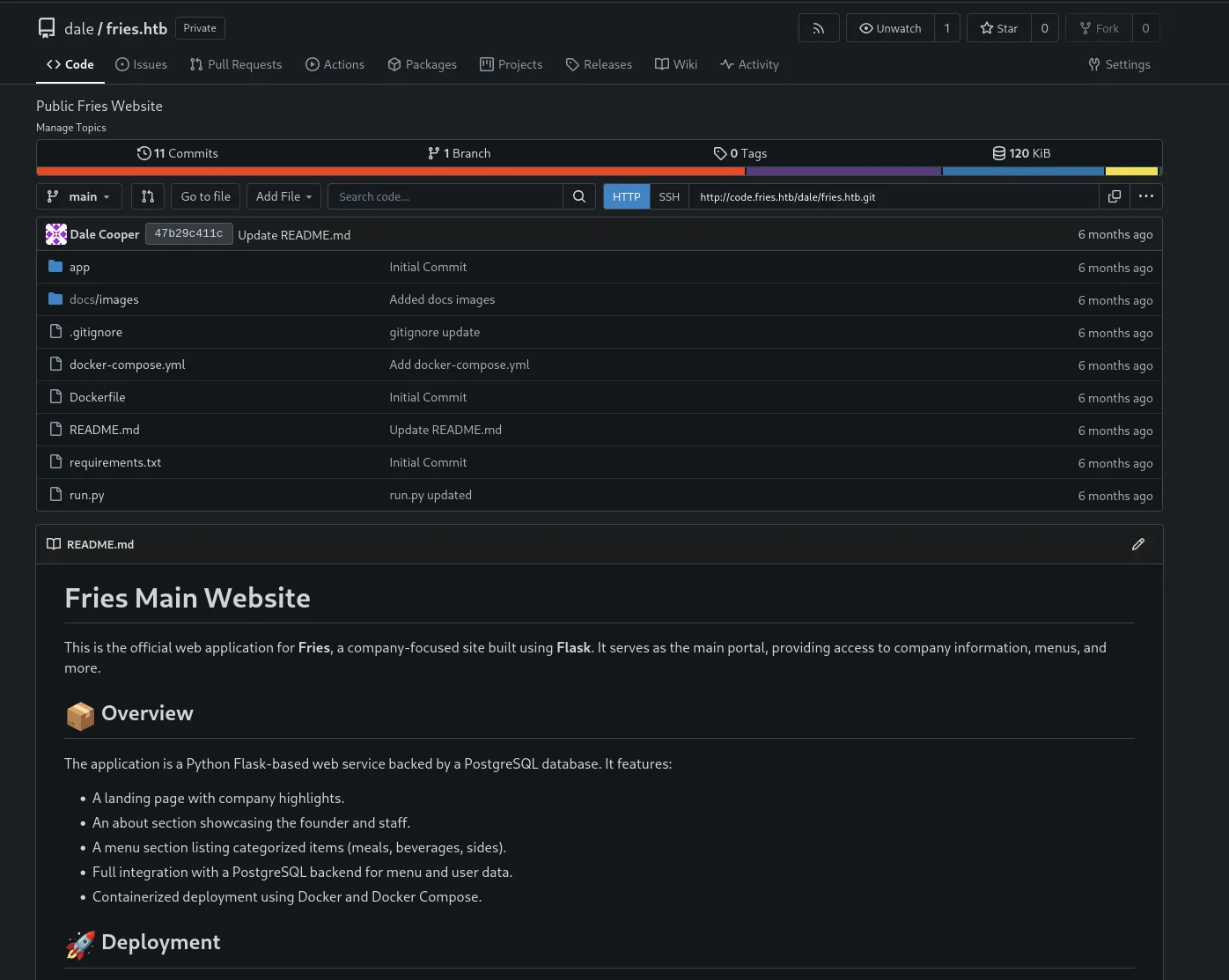
Task: Open the three-dots more operations menu
Action: click(x=1145, y=196)
